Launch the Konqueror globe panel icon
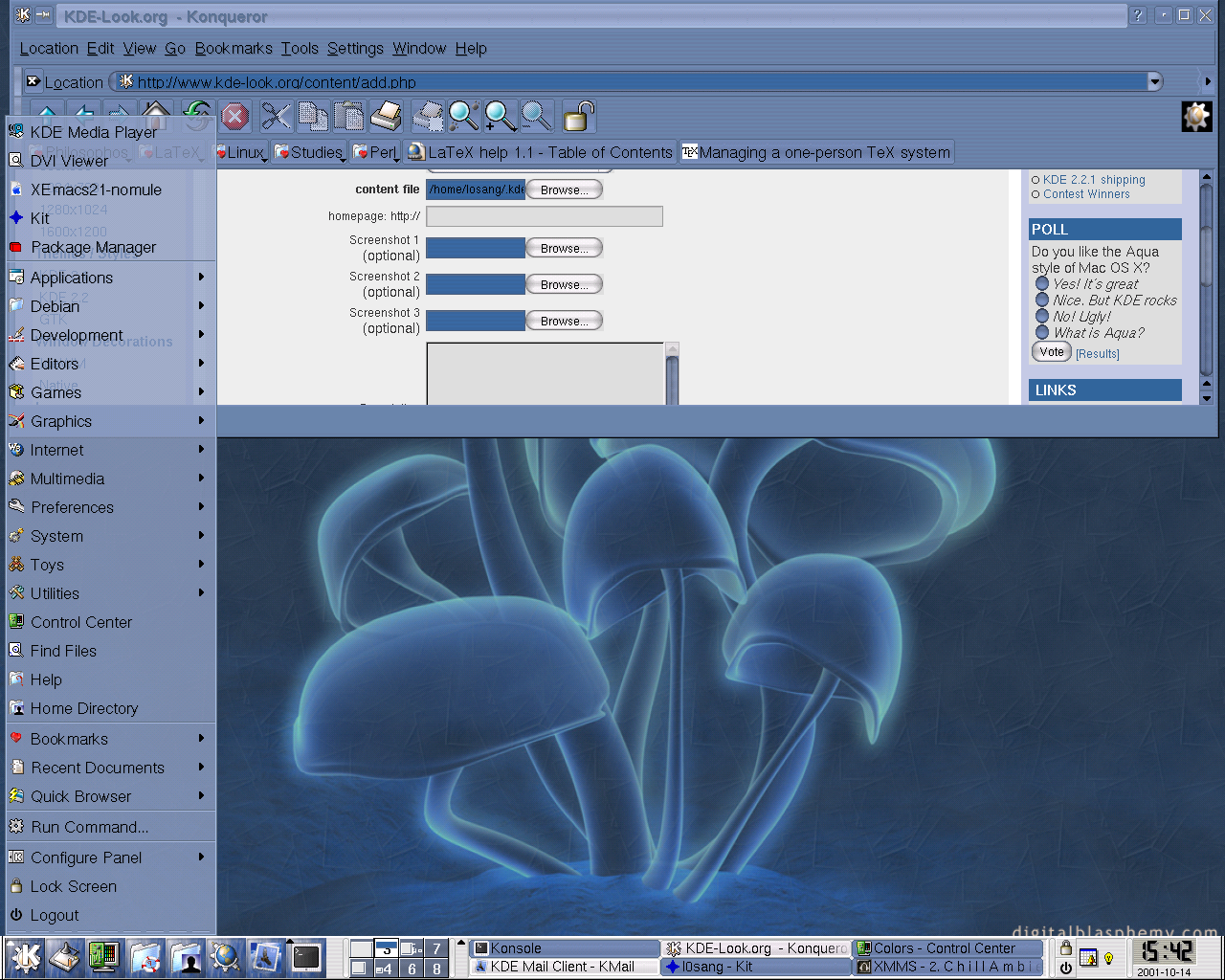Image resolution: width=1225 pixels, height=980 pixels. (x=226, y=957)
